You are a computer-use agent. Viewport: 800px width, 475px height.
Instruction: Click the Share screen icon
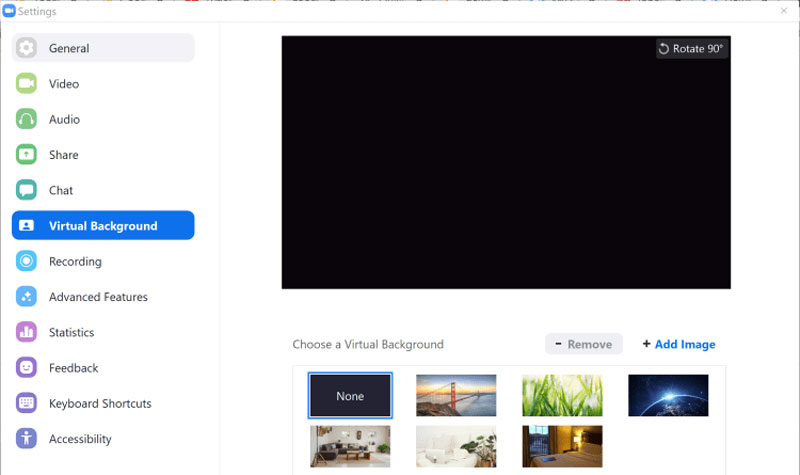[x=27, y=155]
